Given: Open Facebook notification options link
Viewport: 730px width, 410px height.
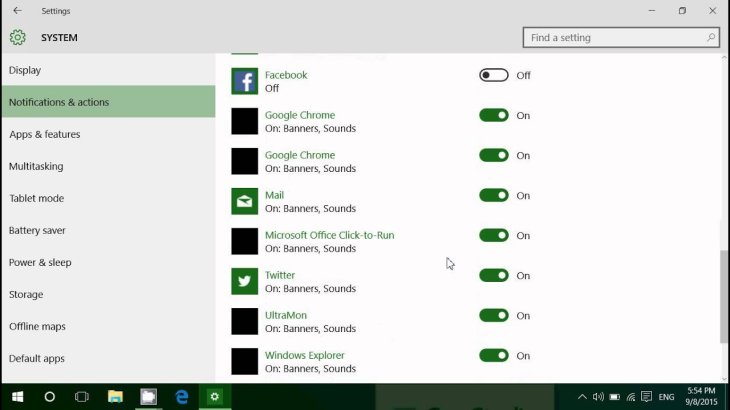Looking at the screenshot, I should tap(286, 75).
